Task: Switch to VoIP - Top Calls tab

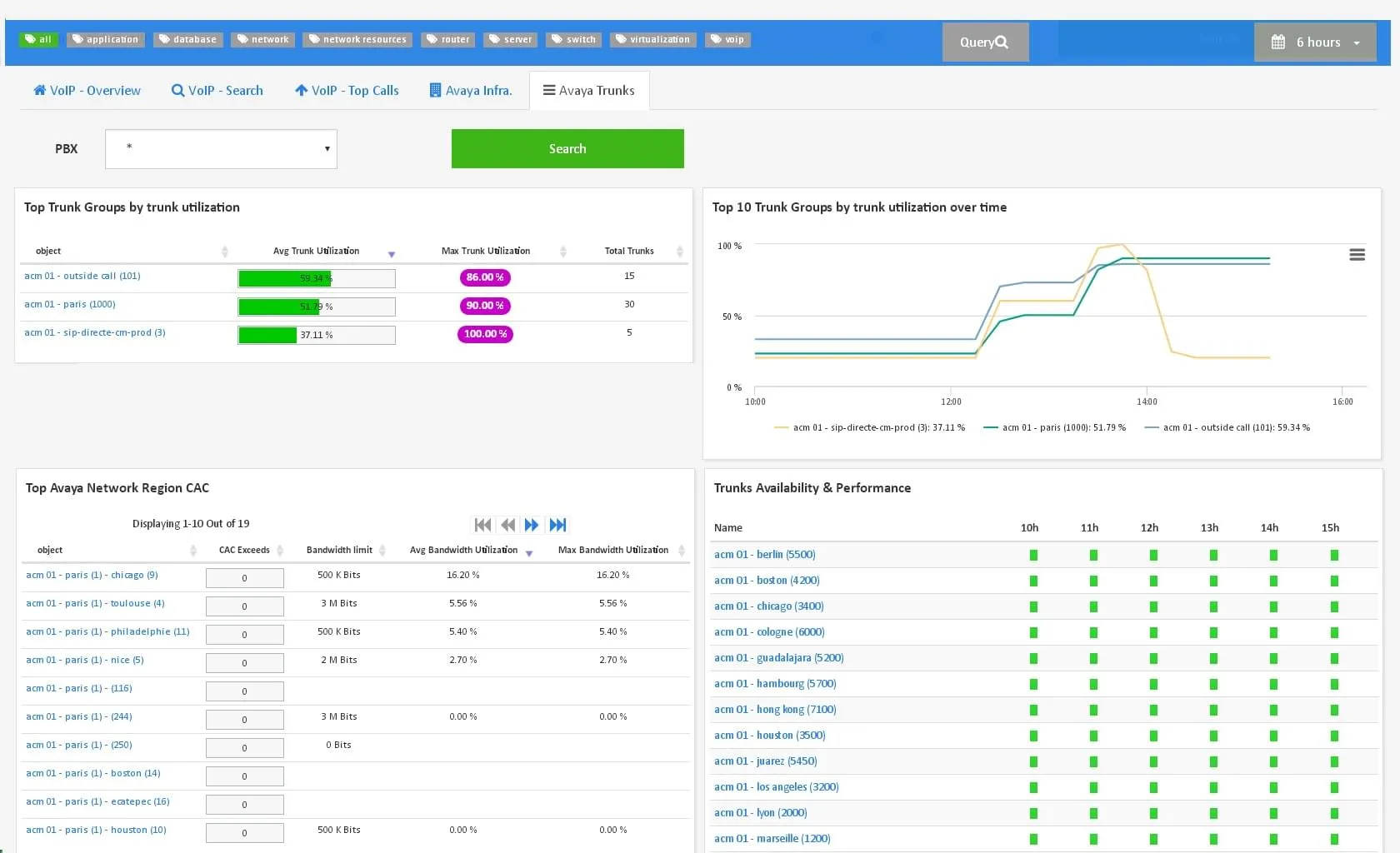Action: click(347, 91)
